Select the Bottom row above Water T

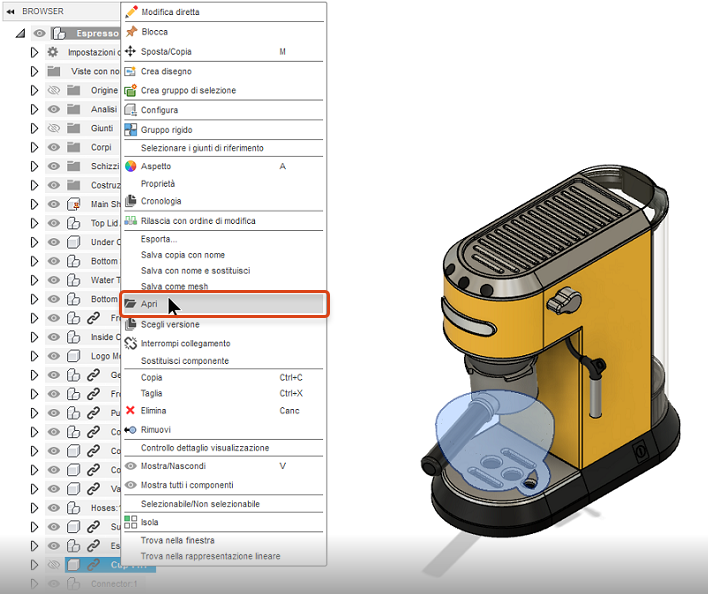(x=104, y=261)
